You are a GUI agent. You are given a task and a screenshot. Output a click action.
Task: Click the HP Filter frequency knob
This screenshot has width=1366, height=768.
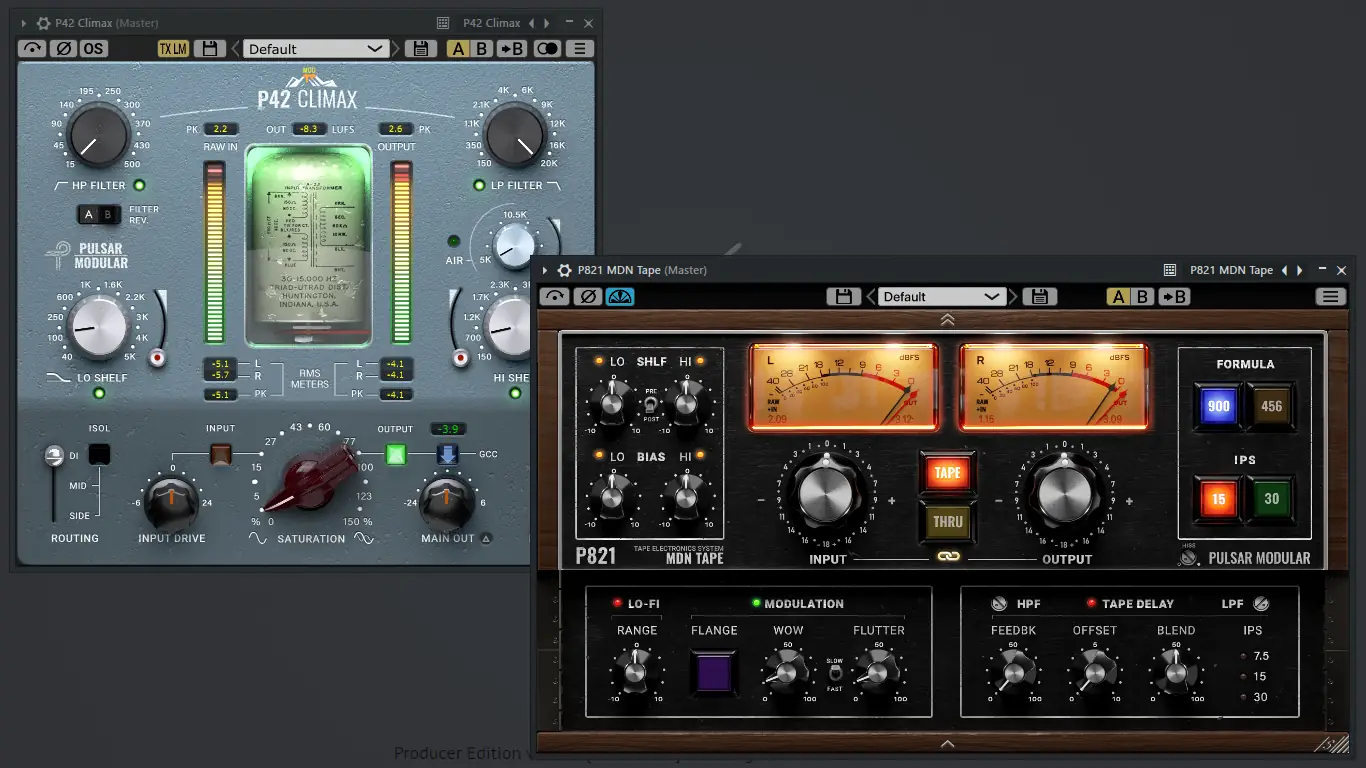pos(98,137)
